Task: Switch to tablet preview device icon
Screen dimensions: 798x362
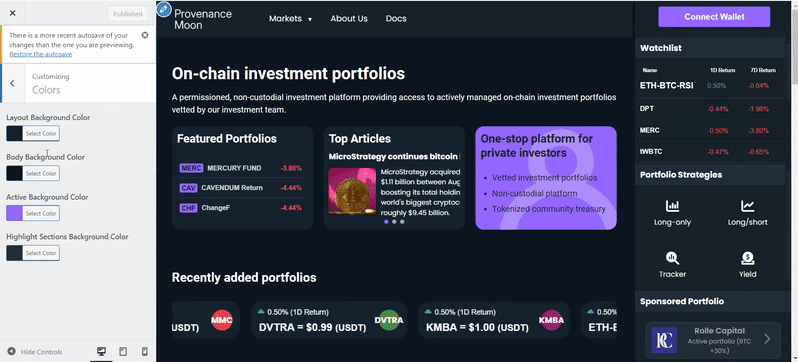Action: [123, 352]
